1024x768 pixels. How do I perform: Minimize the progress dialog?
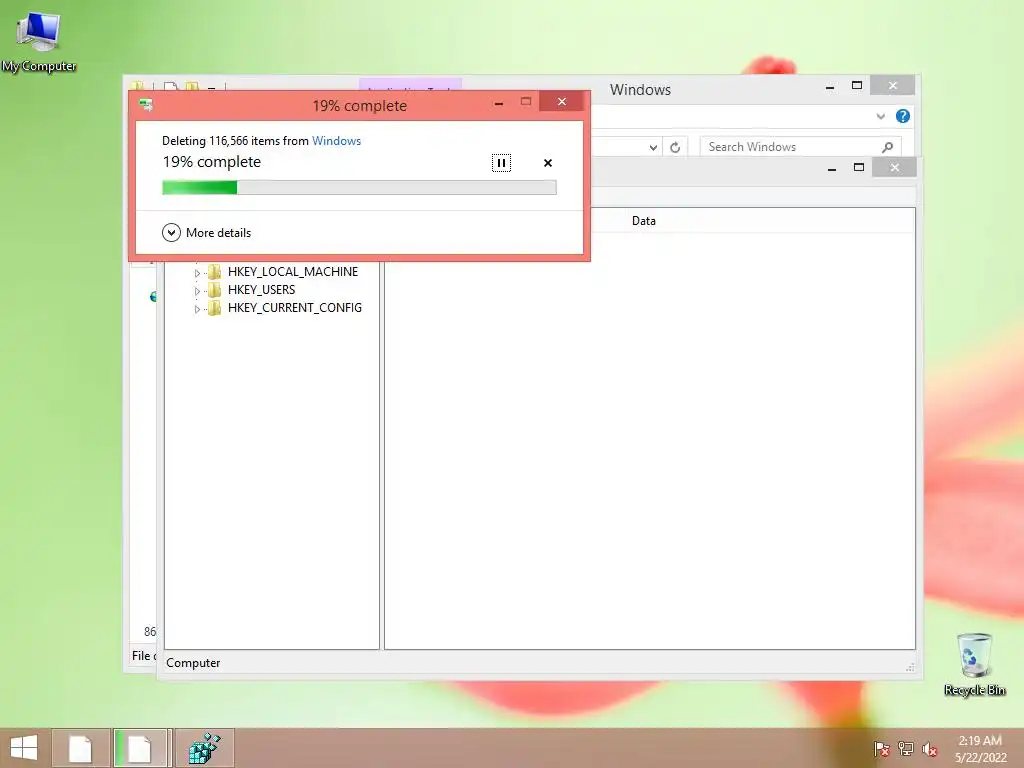(x=499, y=103)
